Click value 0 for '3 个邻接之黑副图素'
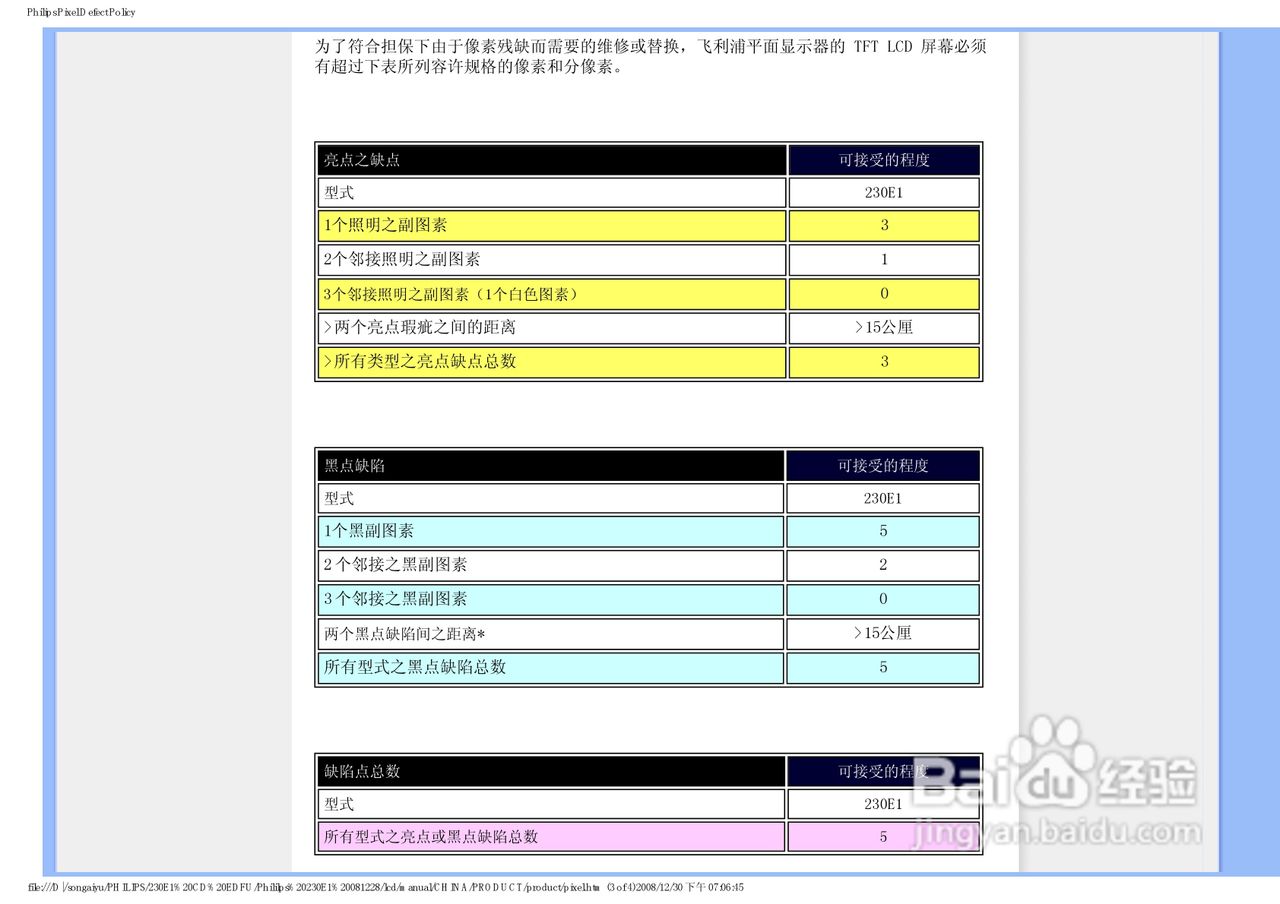The width and height of the screenshot is (1280, 904). [883, 600]
